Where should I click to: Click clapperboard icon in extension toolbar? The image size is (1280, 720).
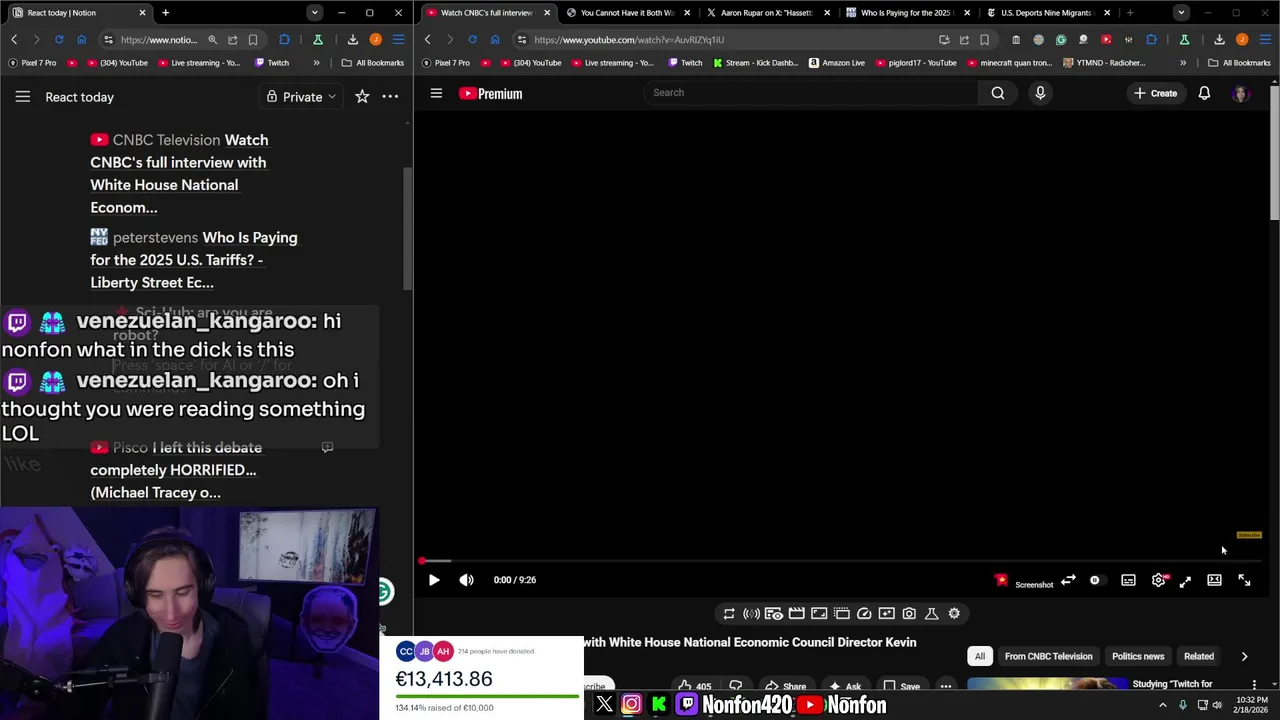(x=796, y=614)
